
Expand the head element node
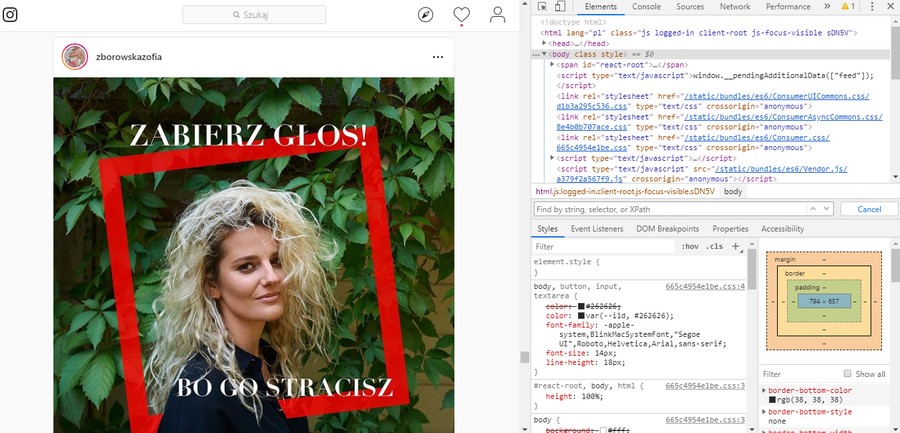tap(544, 43)
